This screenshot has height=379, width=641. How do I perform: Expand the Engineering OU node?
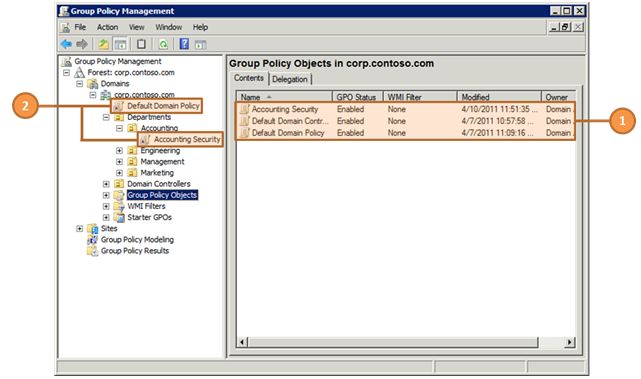119,151
